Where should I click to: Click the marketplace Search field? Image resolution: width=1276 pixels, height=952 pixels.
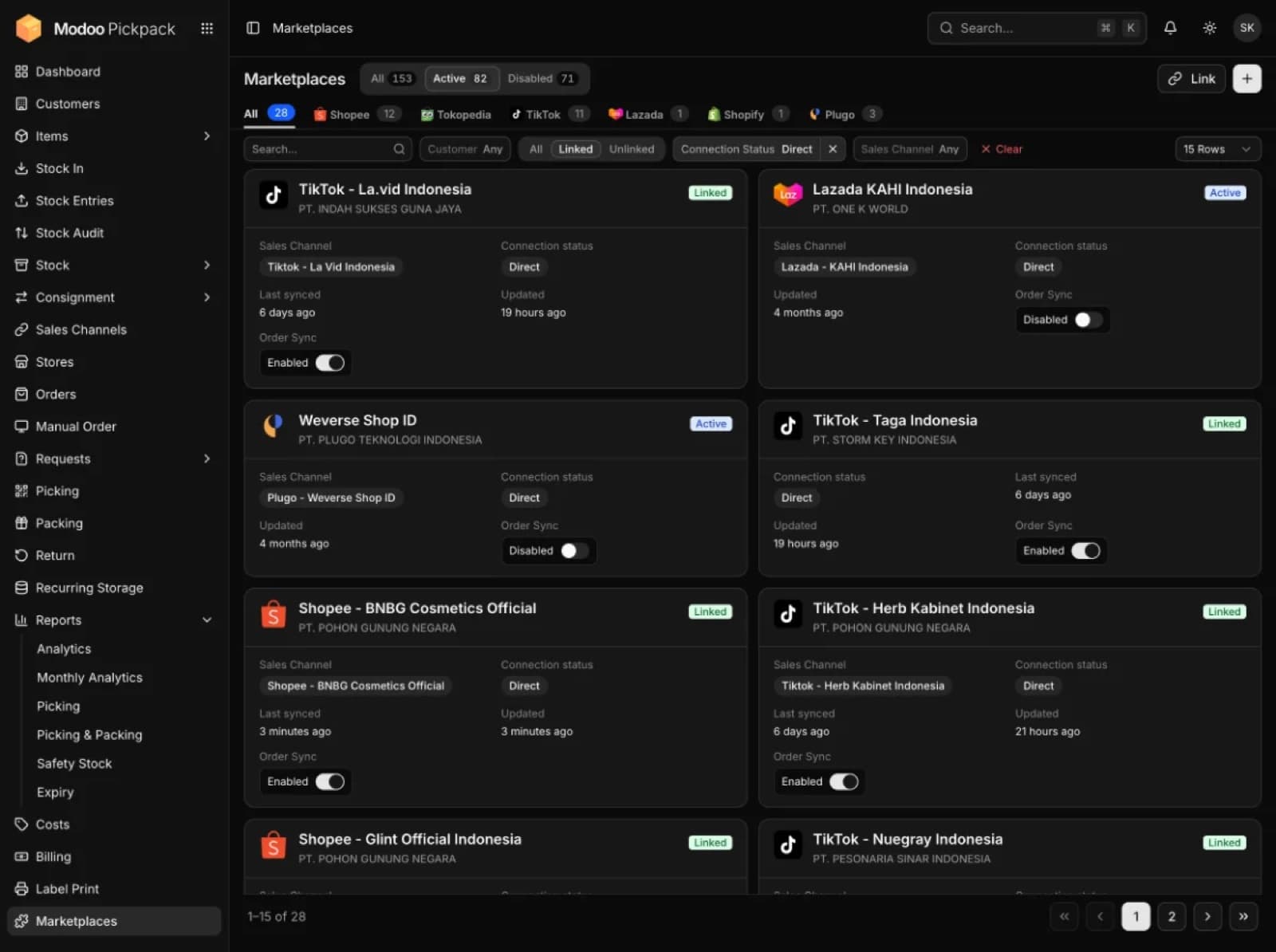coord(328,149)
